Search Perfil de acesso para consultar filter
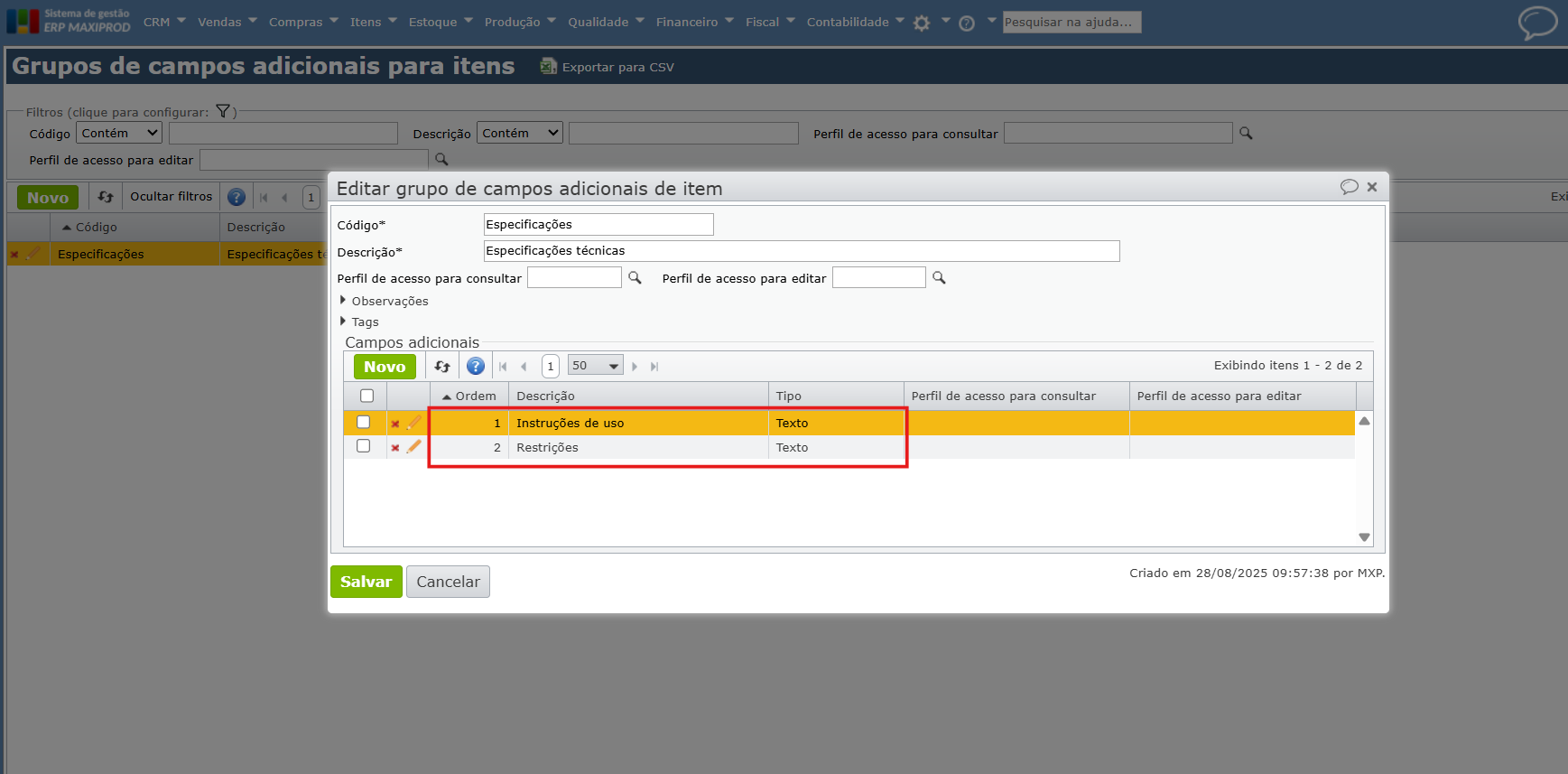 (1246, 133)
